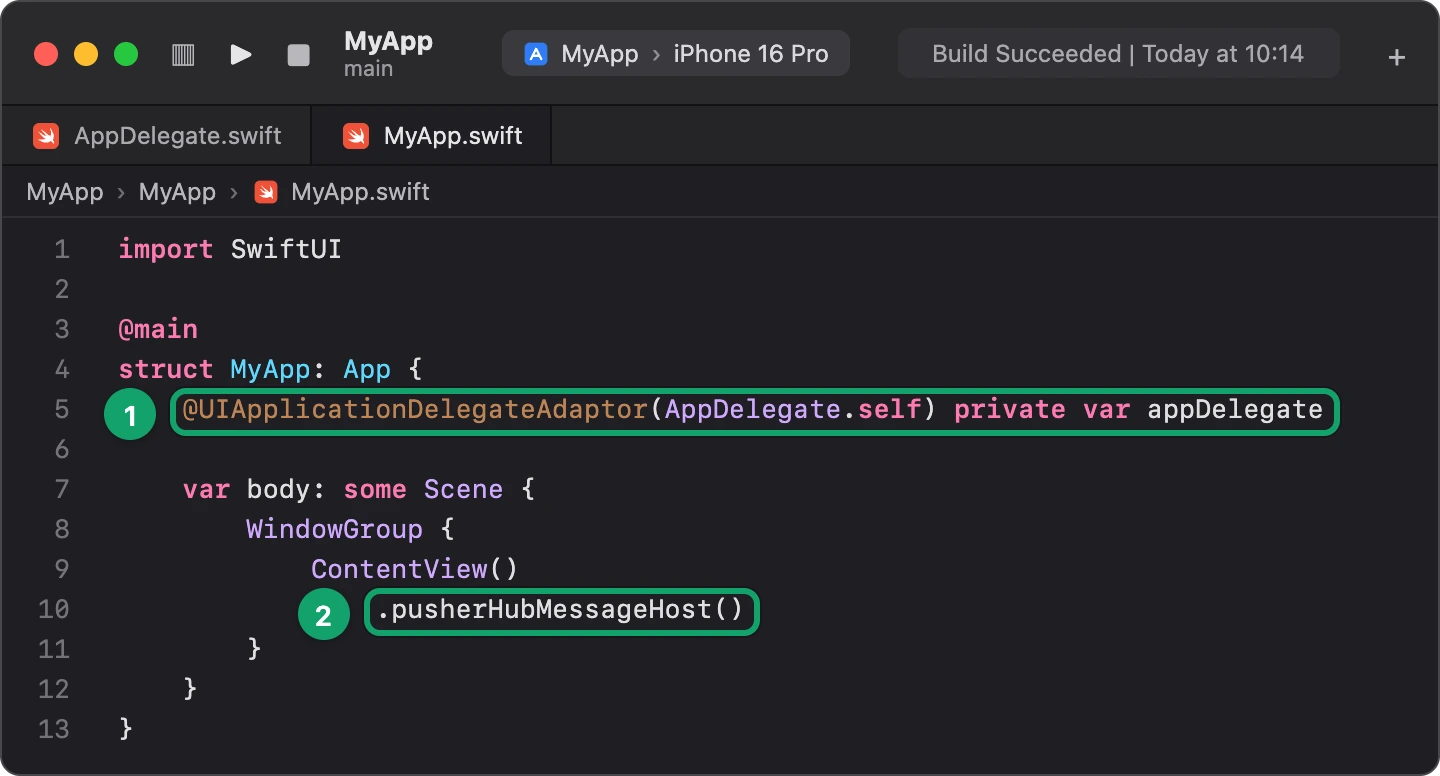The image size is (1440, 776).
Task: Click 'ContentView()' on line 9
Action: (415, 569)
